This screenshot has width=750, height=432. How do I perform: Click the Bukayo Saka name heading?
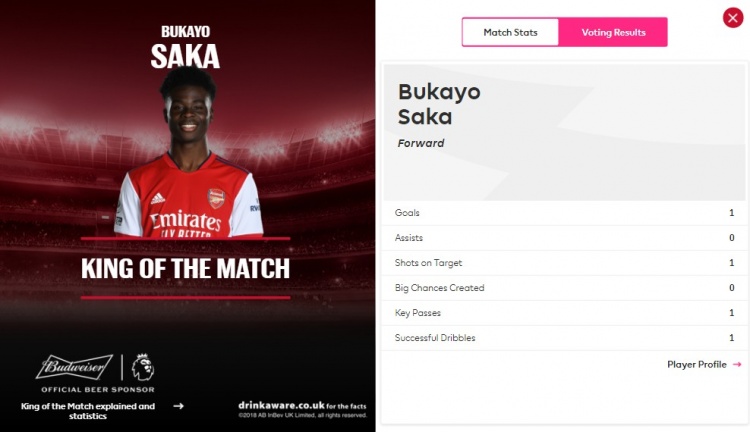439,104
